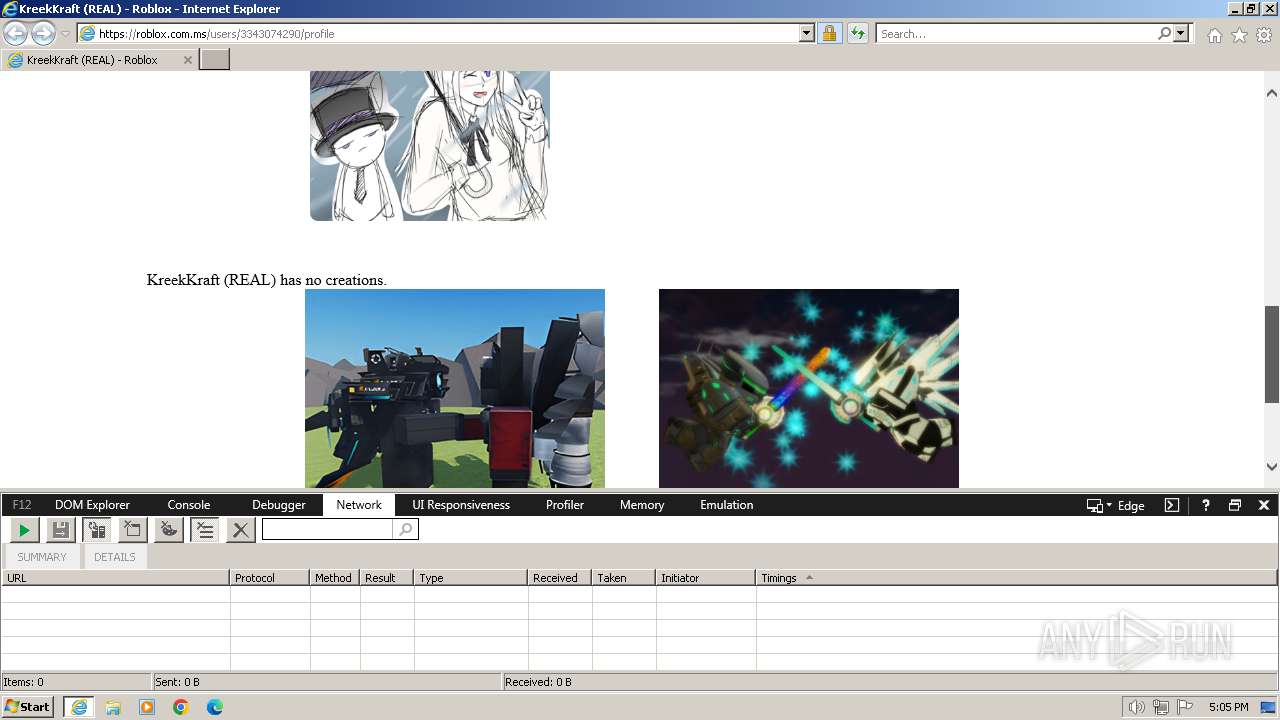Start network traffic capturing with green play button
Viewport: 1280px width, 720px height.
(25, 530)
